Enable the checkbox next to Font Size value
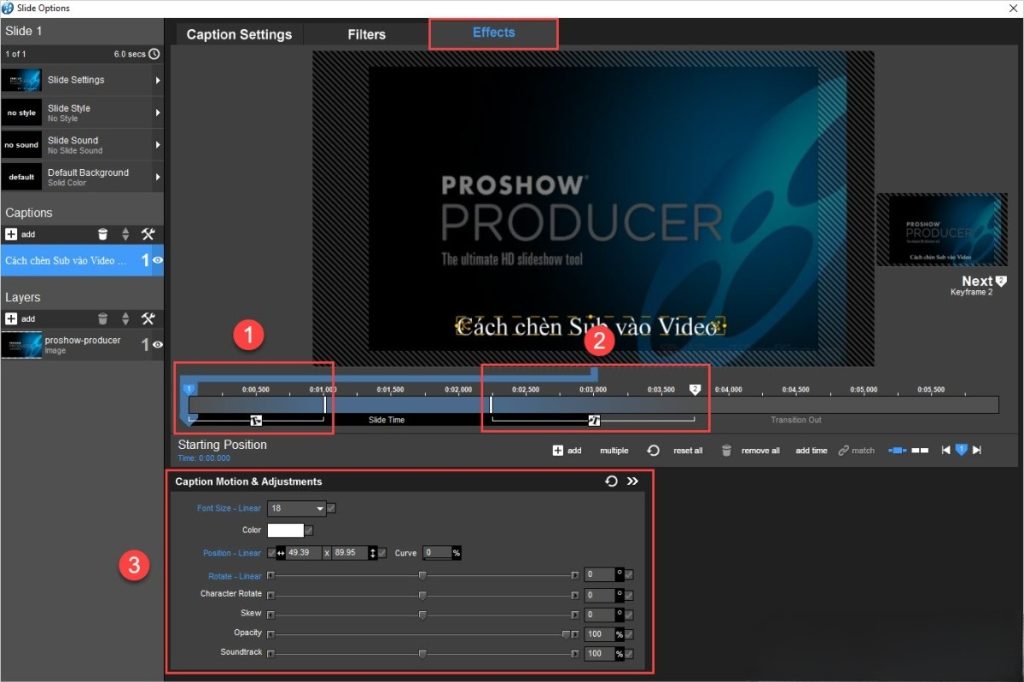The image size is (1024, 682). click(331, 508)
